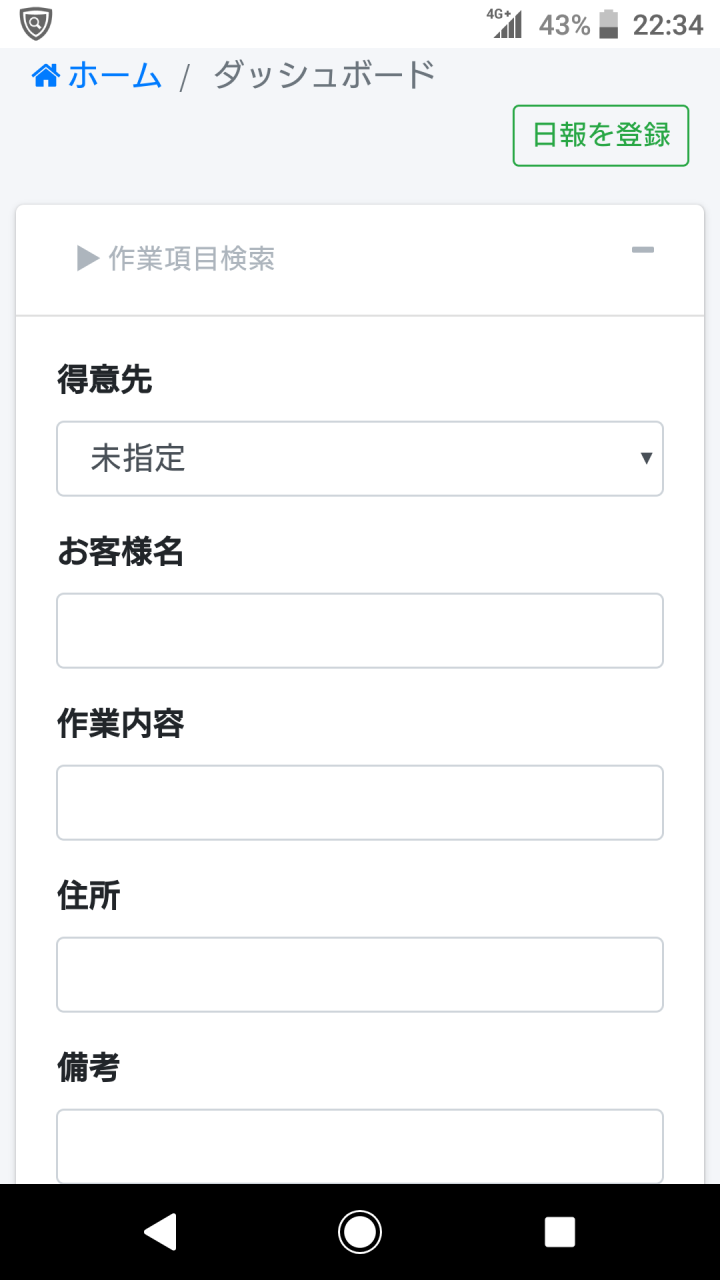Focus the お客様名 text field
Image resolution: width=720 pixels, height=1280 pixels.
click(360, 630)
